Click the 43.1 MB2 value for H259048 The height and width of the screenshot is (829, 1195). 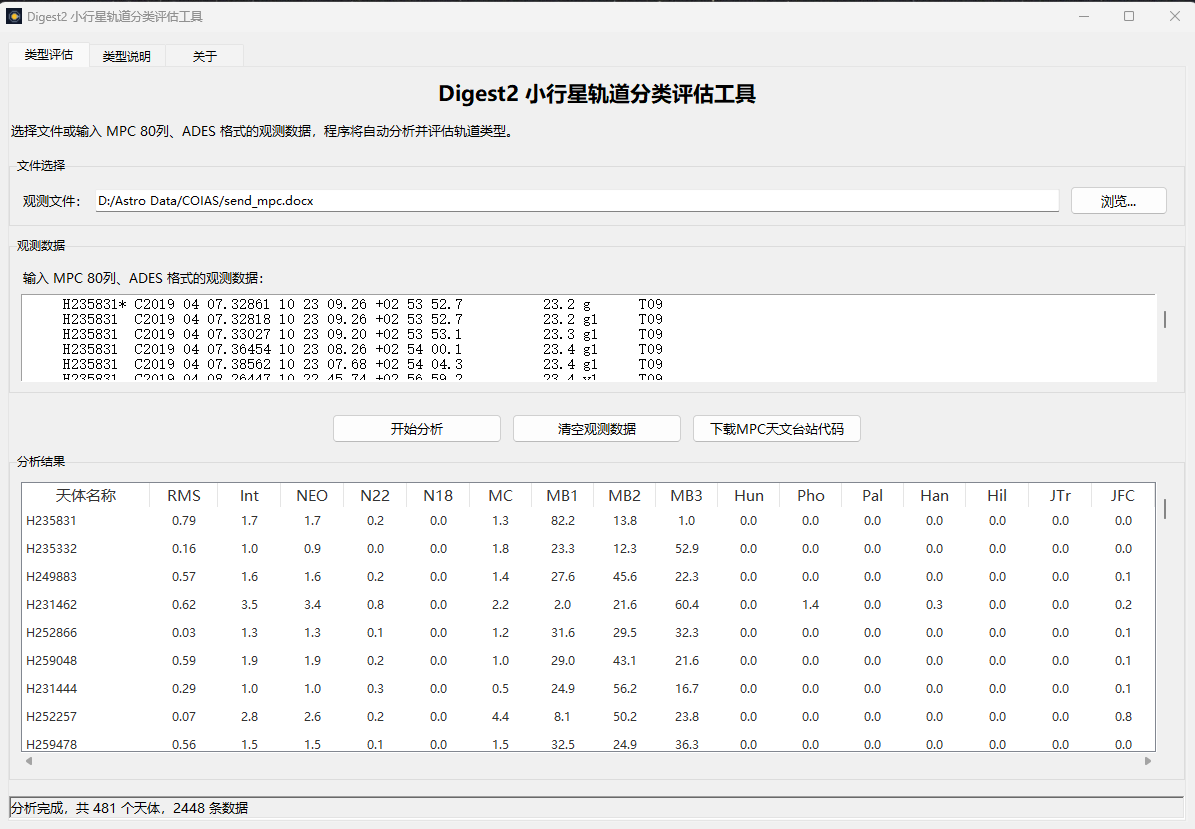point(625,661)
